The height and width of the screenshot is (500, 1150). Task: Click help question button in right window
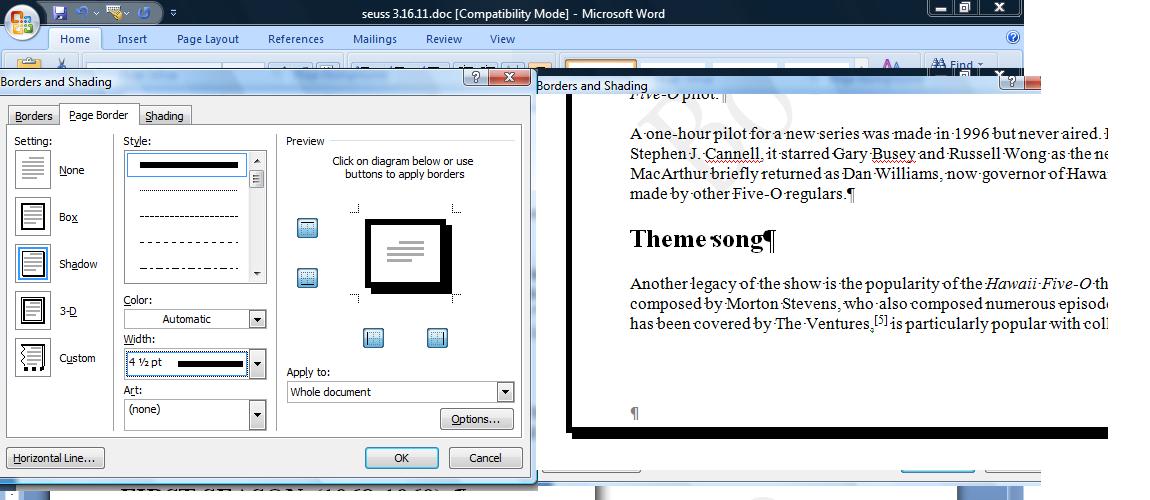(1012, 81)
